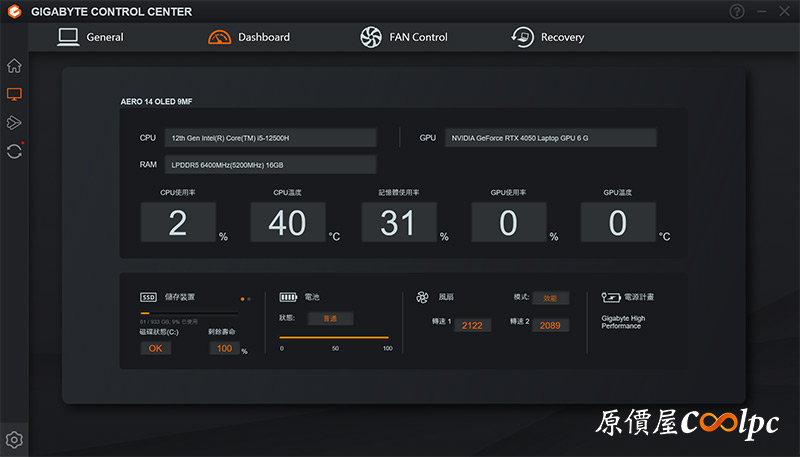The image size is (800, 457).
Task: Click the orange battery status badge
Action: pyautogui.click(x=330, y=318)
